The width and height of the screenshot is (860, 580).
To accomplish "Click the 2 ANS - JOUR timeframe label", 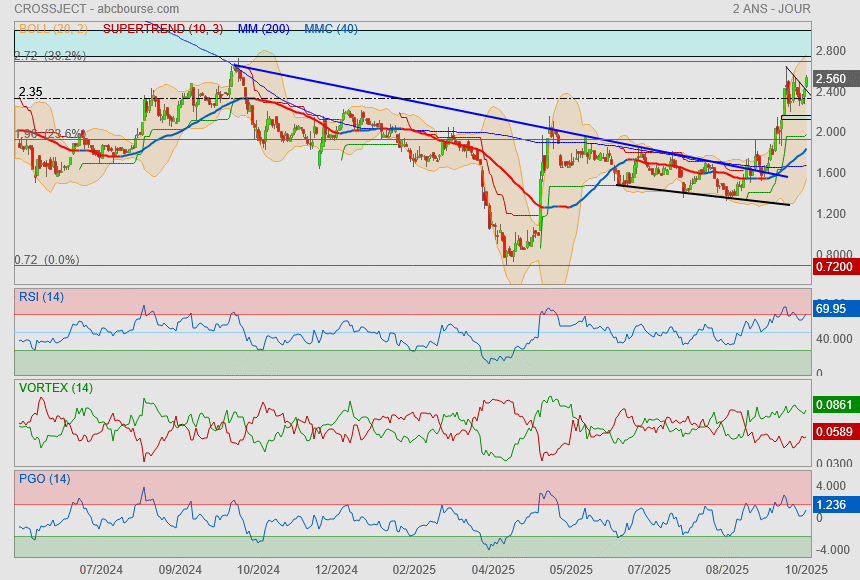I will 771,9.
